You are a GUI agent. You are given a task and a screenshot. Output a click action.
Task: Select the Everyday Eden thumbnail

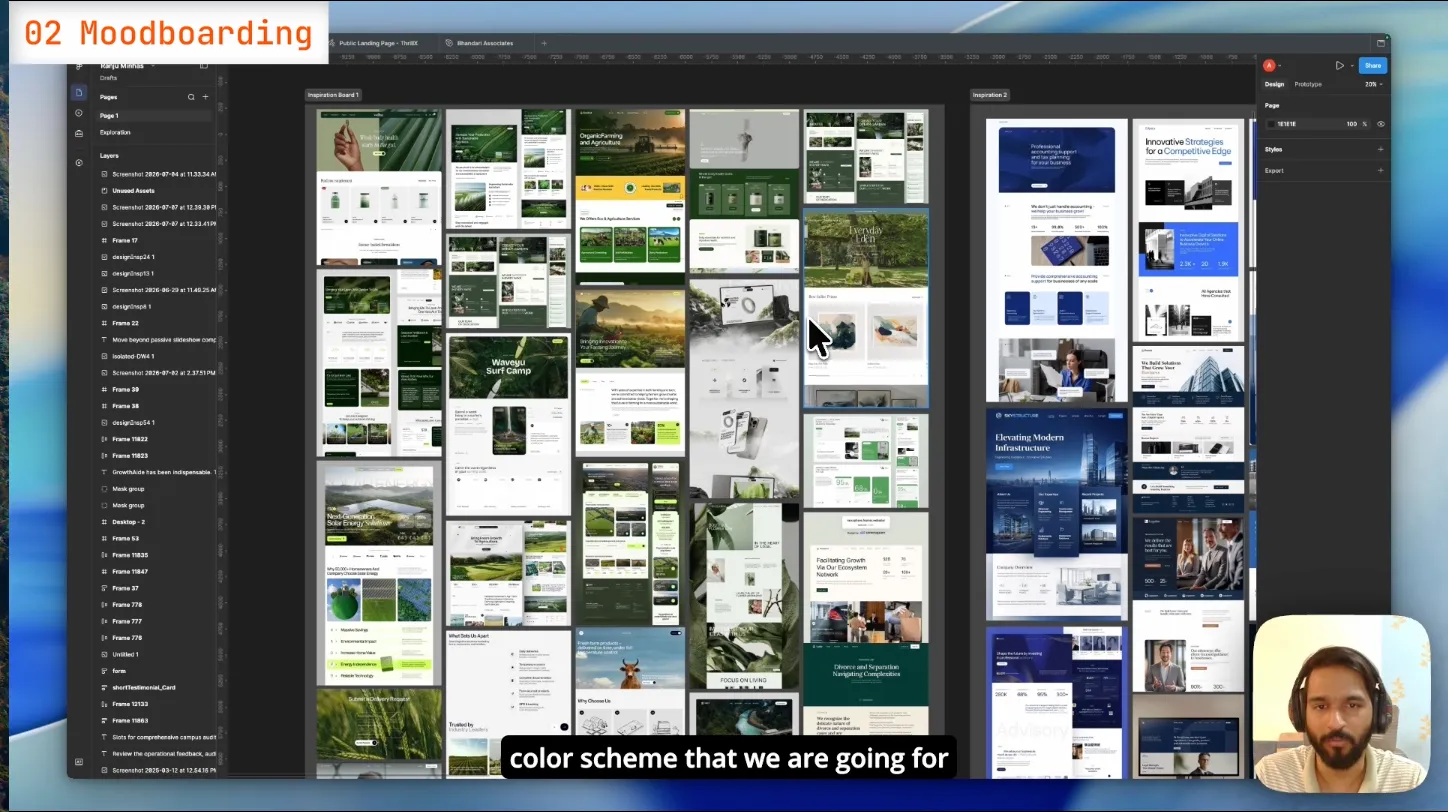click(x=866, y=308)
